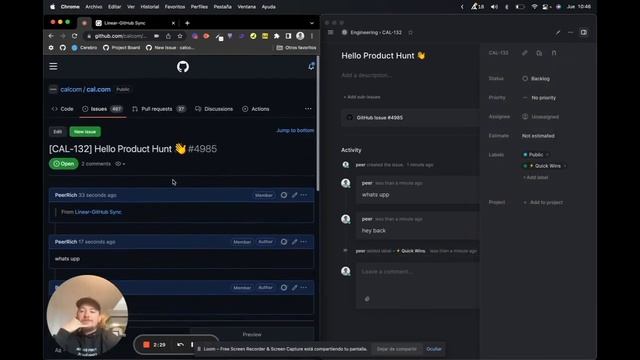Open Archivo menu in macOS menu bar
This screenshot has width=640, height=360.
[93, 7]
